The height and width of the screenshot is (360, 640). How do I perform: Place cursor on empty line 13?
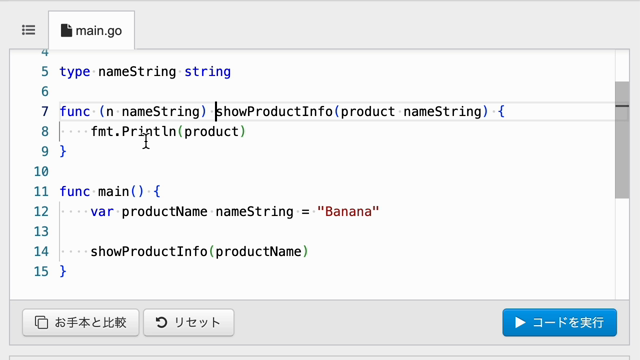point(327,231)
